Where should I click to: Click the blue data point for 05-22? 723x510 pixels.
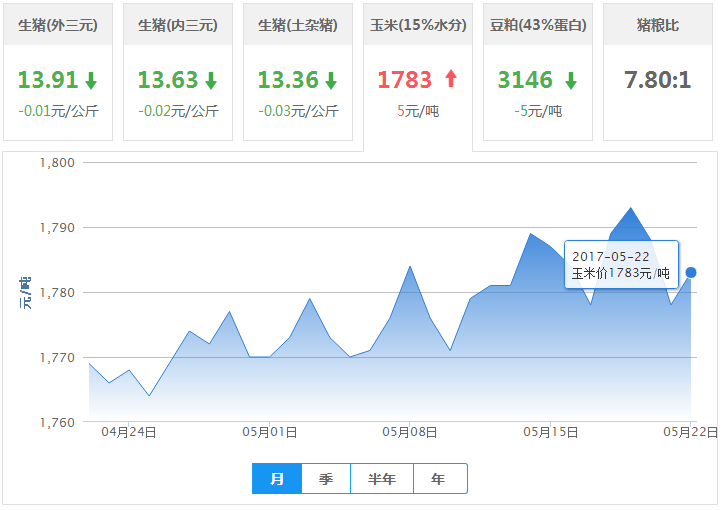pyautogui.click(x=691, y=273)
